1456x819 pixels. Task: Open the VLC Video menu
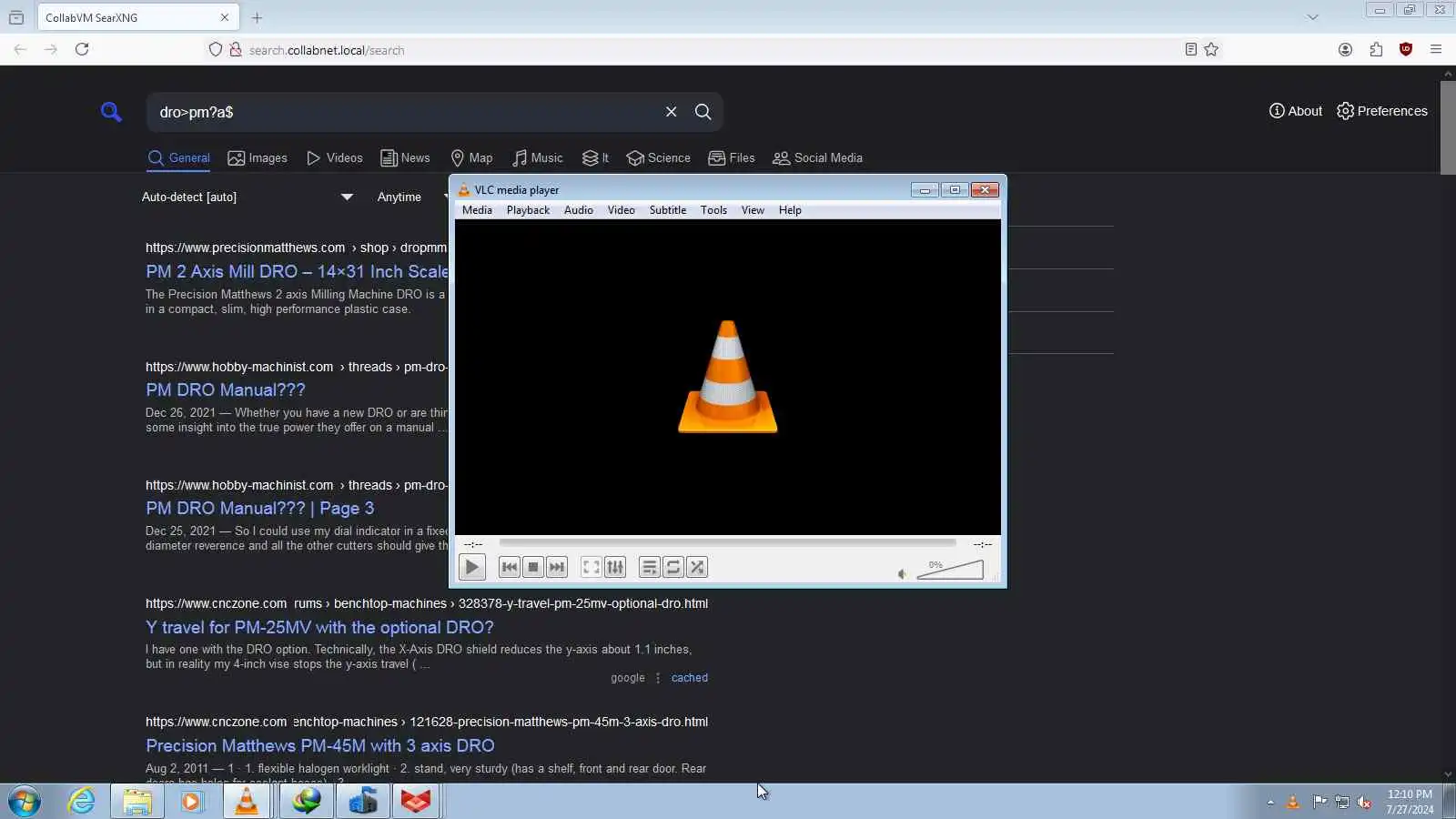pyautogui.click(x=622, y=210)
